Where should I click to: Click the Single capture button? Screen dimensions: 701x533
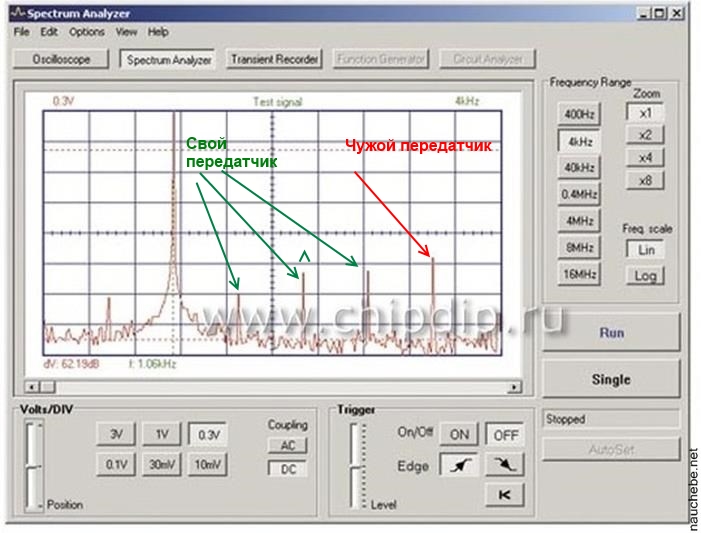click(x=611, y=379)
